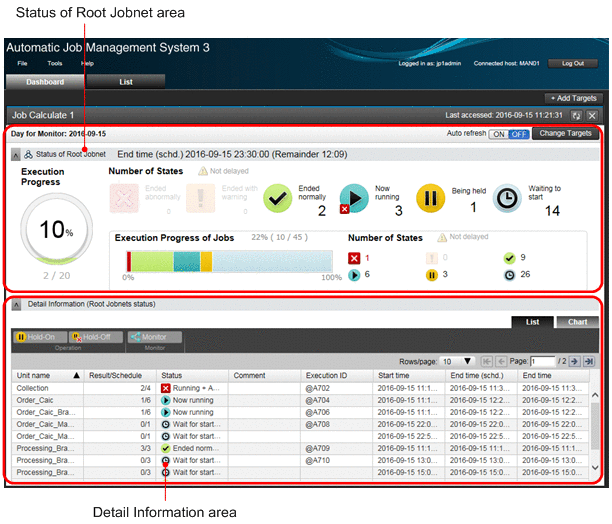Click the Log Out button
Viewport: 612px width, 524px height.
coord(573,63)
